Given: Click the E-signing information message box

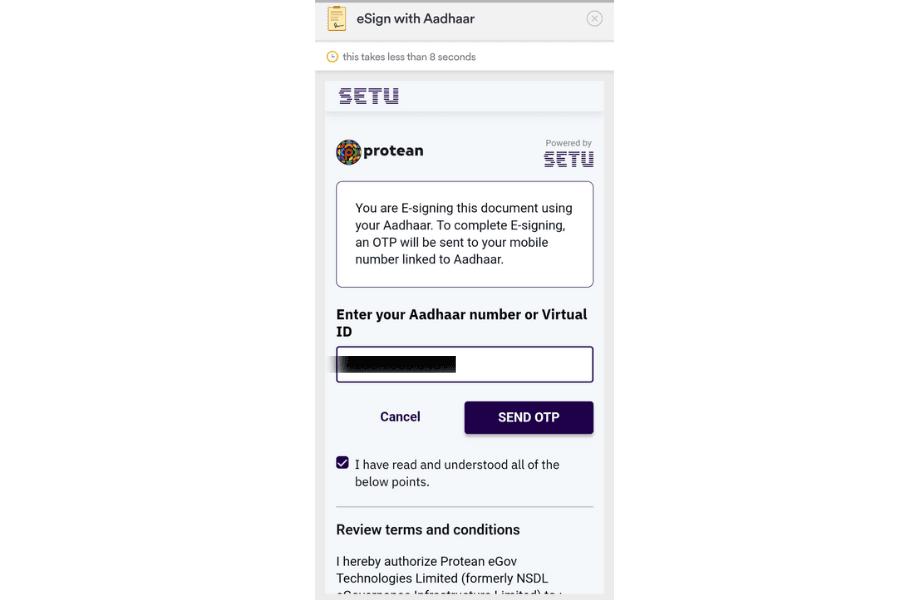Looking at the screenshot, I should (x=464, y=234).
